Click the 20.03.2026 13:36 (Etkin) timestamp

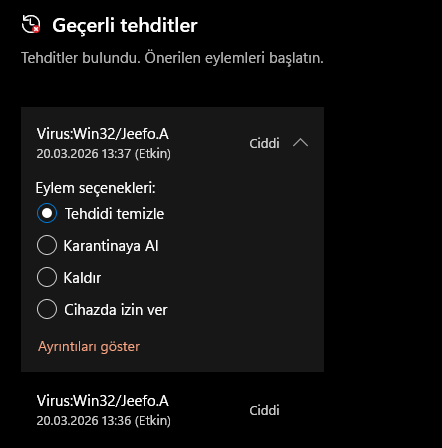pyautogui.click(x=104, y=421)
